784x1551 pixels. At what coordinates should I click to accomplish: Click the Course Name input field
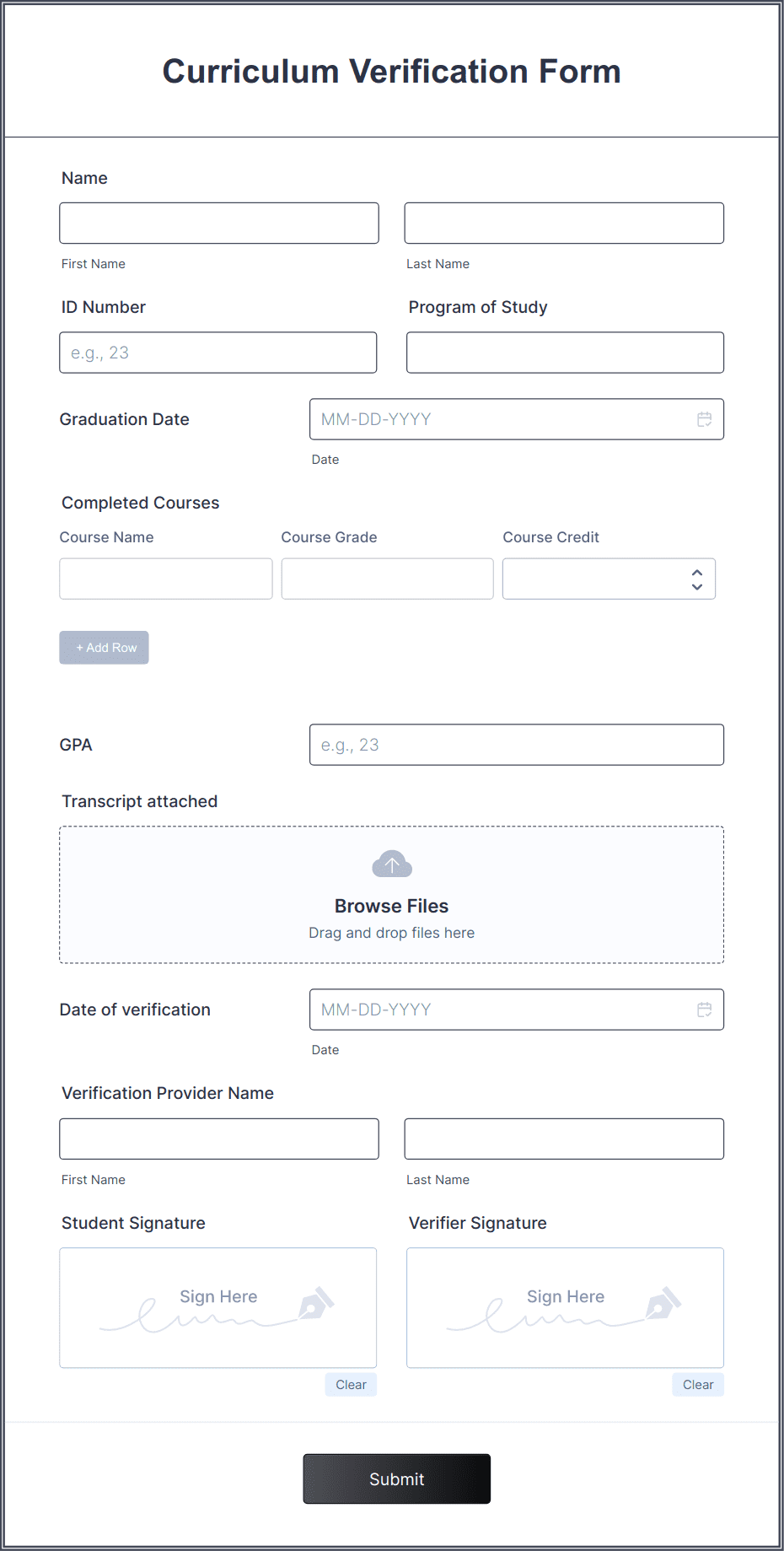(165, 579)
